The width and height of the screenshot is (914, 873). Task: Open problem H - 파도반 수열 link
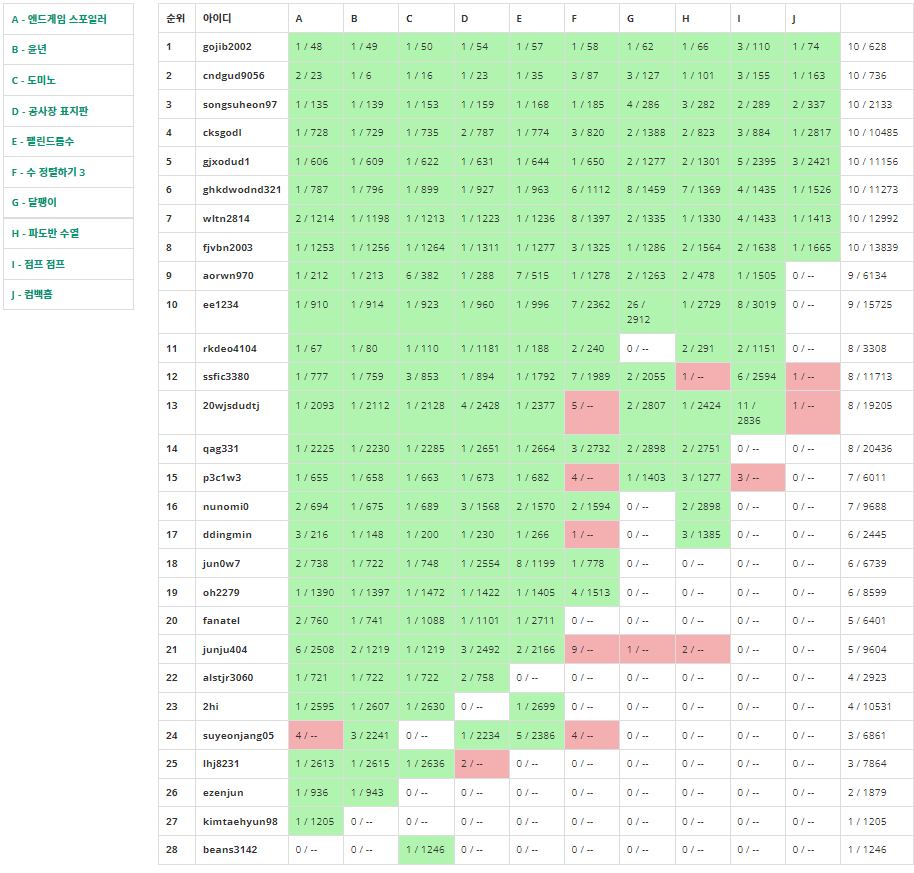pyautogui.click(x=45, y=234)
